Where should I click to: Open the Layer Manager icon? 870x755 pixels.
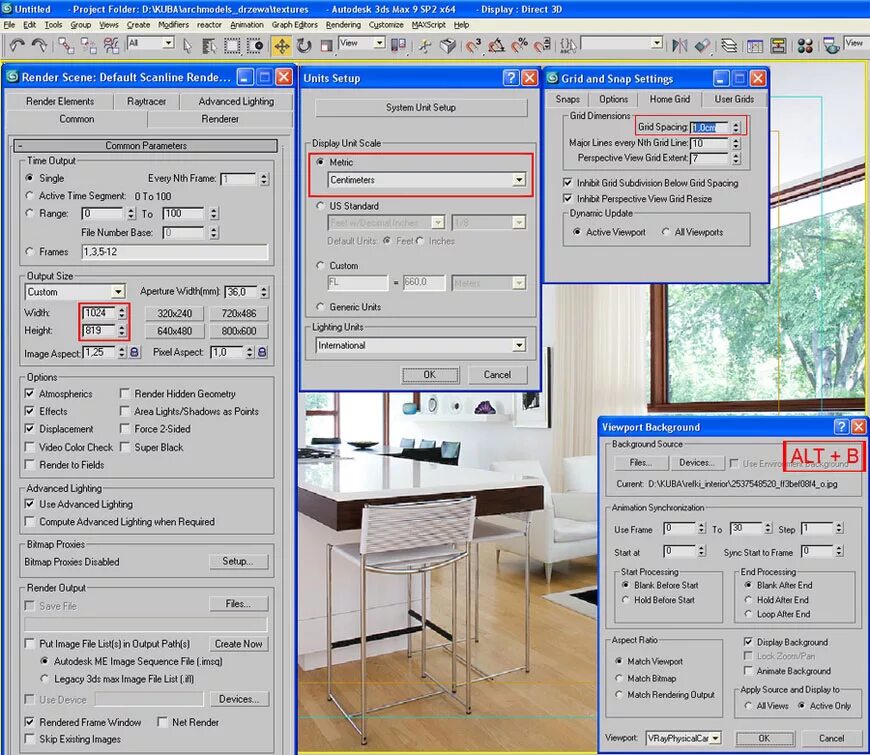(x=729, y=45)
